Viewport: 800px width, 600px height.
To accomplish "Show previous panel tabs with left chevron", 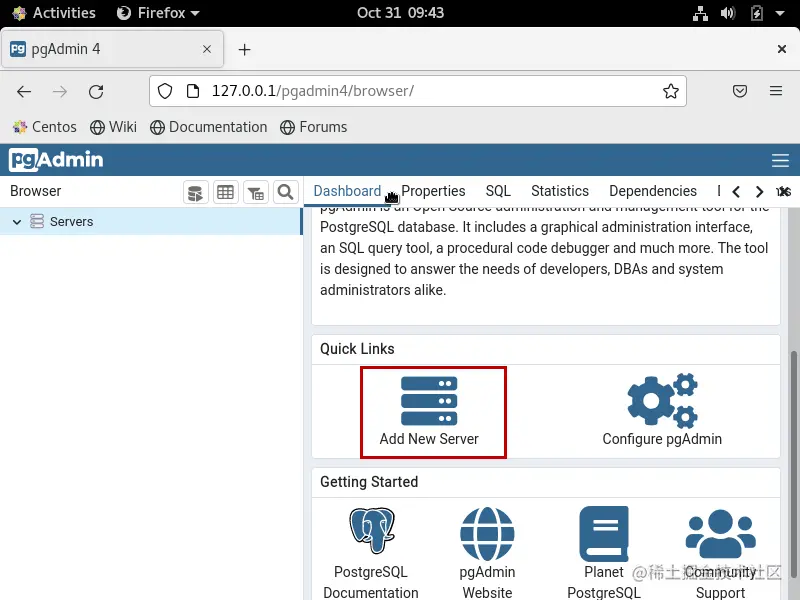I will [736, 192].
